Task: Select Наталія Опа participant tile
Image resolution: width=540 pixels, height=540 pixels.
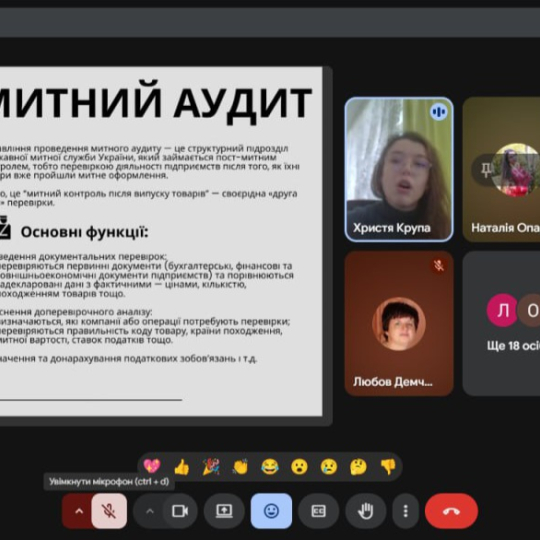Action: (501, 169)
